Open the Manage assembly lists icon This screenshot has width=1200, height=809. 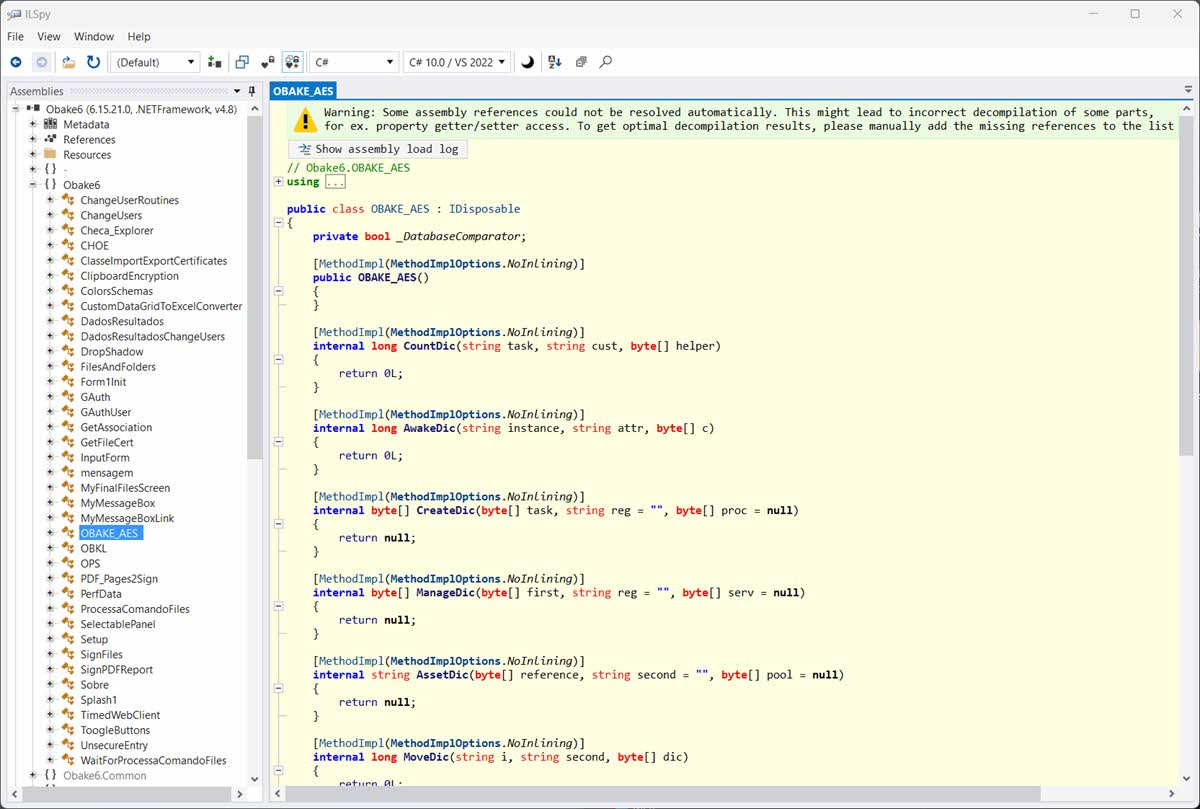point(214,62)
